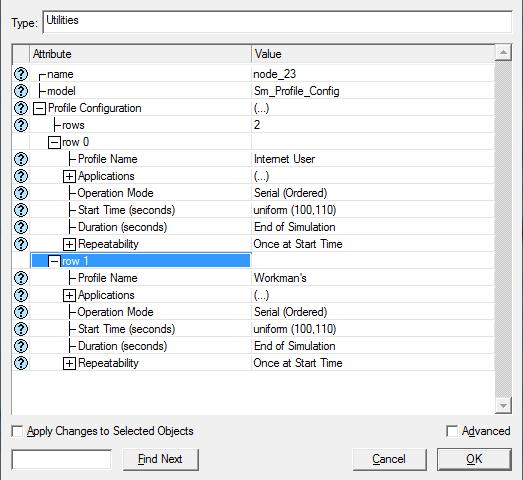Viewport: 523px width, 480px height.
Task: Toggle the Advanced checkbox
Action: point(452,431)
